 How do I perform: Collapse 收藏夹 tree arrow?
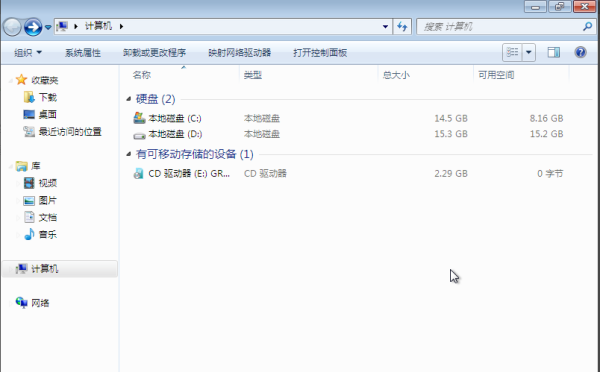10,80
